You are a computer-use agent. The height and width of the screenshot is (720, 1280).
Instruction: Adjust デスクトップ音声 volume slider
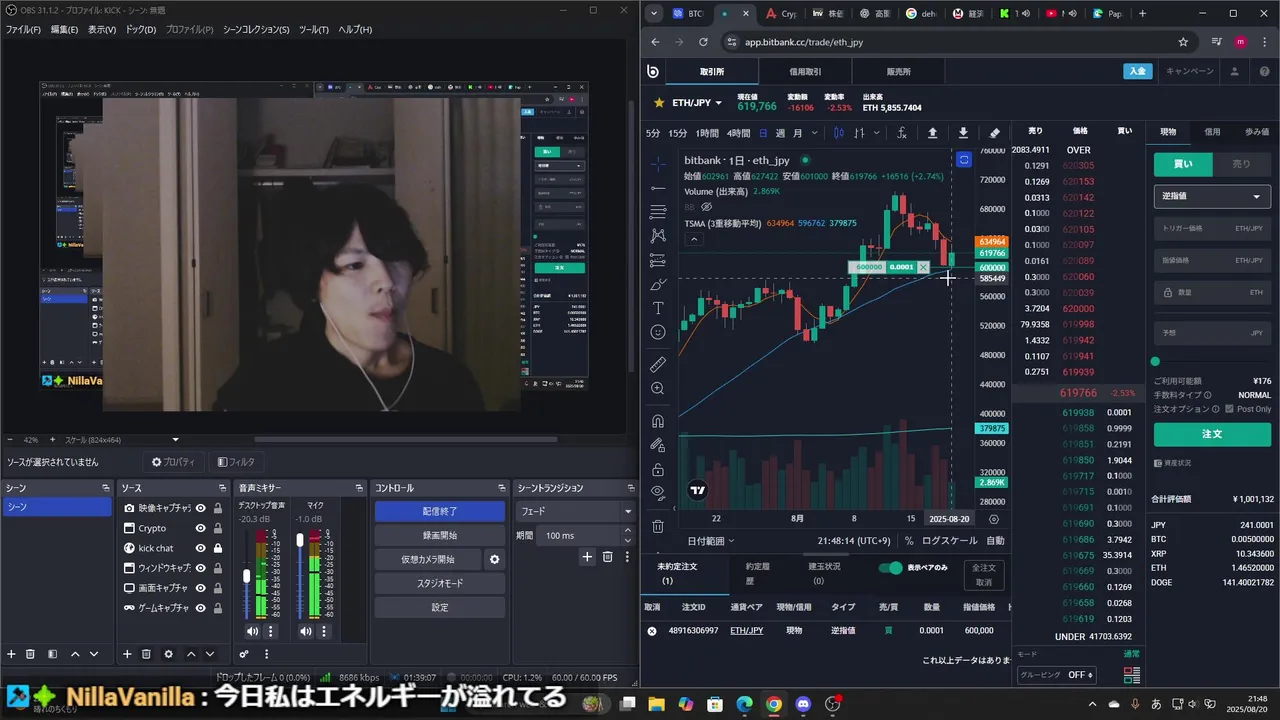tap(247, 577)
